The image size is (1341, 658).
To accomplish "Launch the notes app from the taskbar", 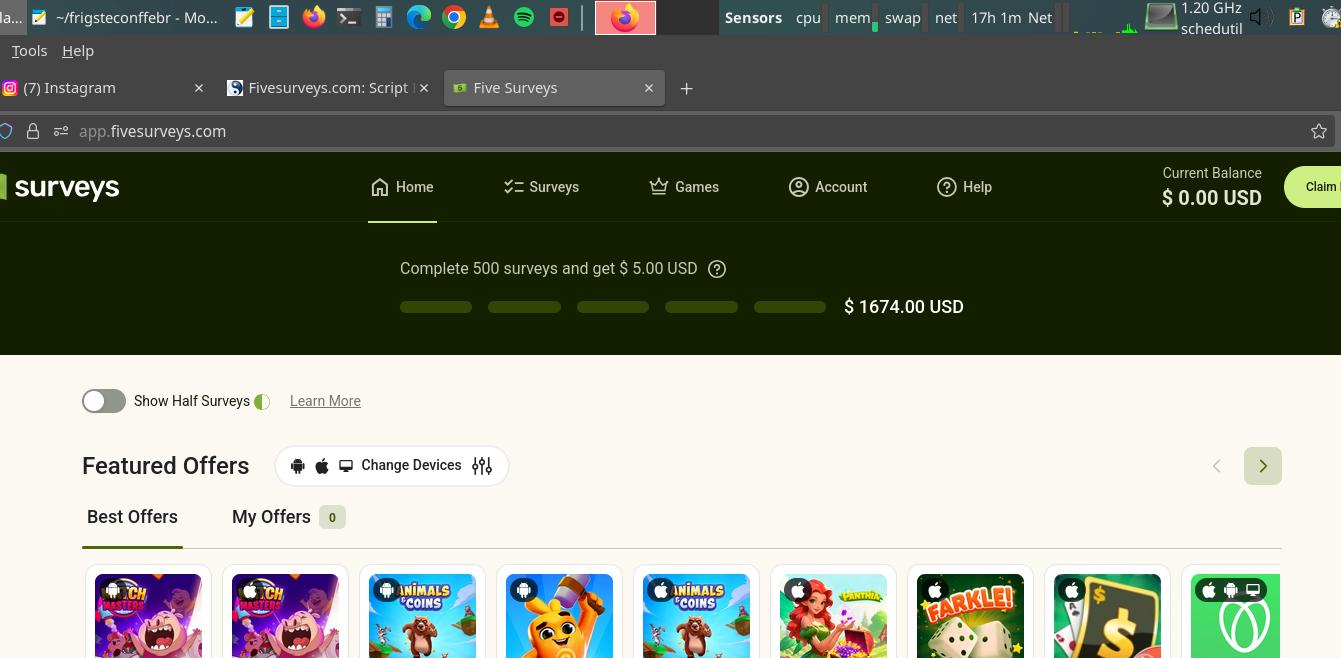I will (x=244, y=17).
